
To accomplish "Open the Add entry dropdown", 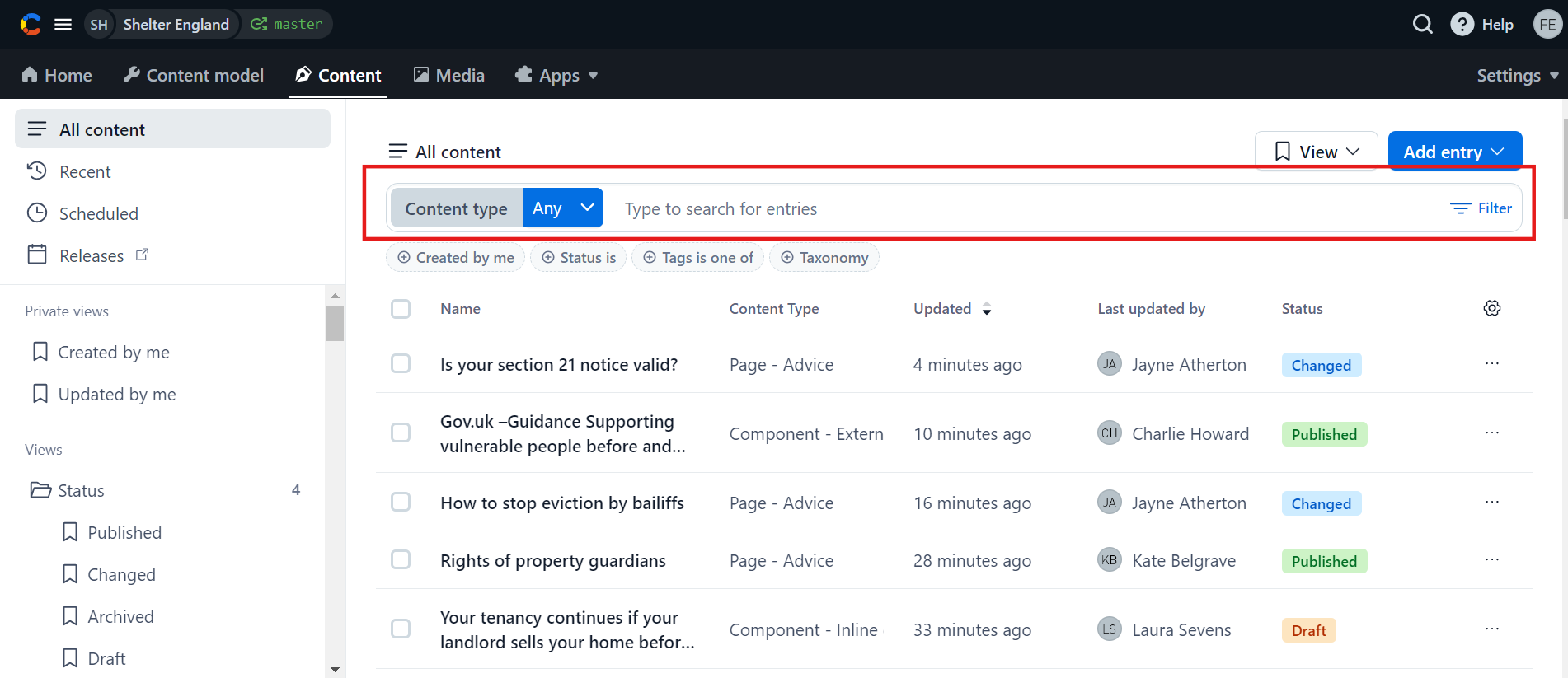I will 1455,152.
